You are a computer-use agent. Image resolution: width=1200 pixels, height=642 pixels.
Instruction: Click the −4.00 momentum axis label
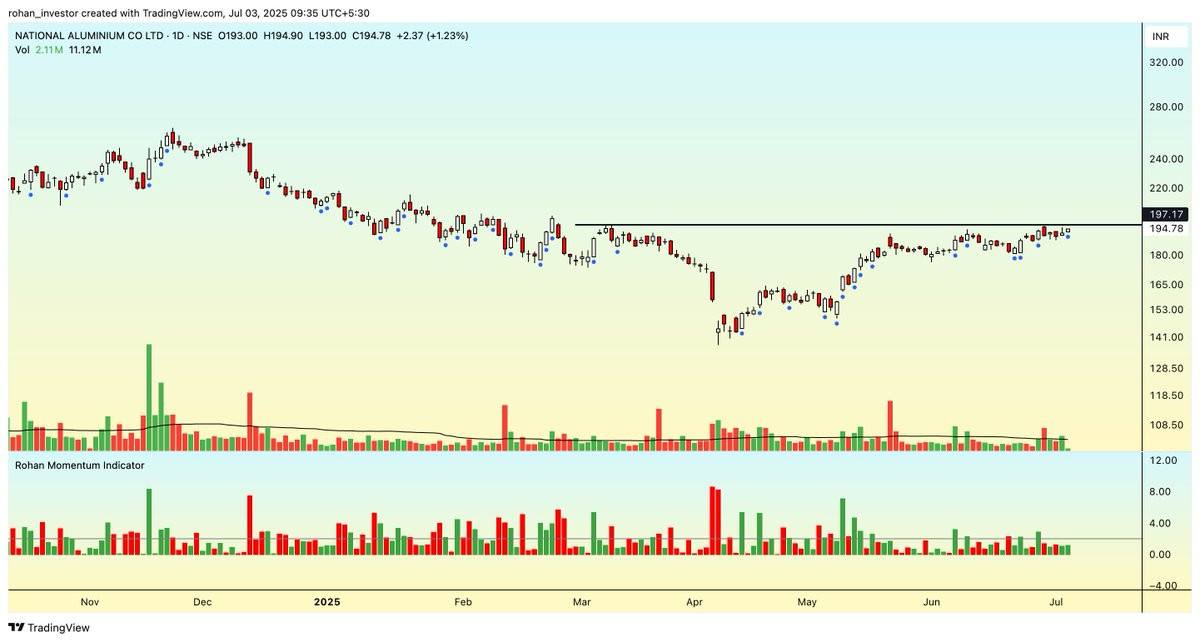pos(1164,587)
